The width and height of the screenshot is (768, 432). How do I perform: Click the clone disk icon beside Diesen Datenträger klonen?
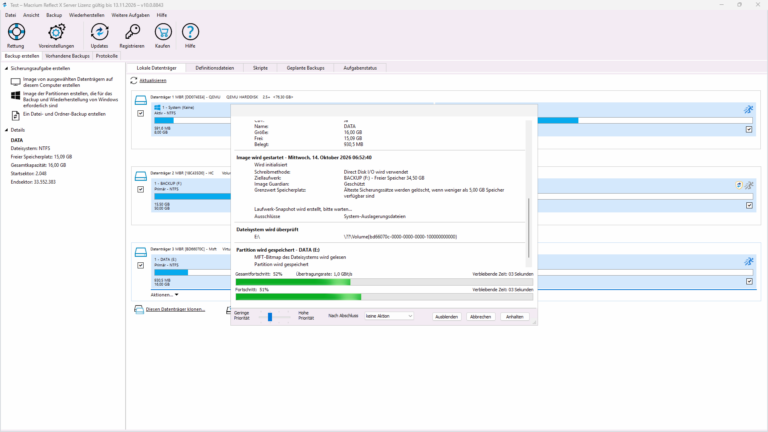(x=139, y=310)
